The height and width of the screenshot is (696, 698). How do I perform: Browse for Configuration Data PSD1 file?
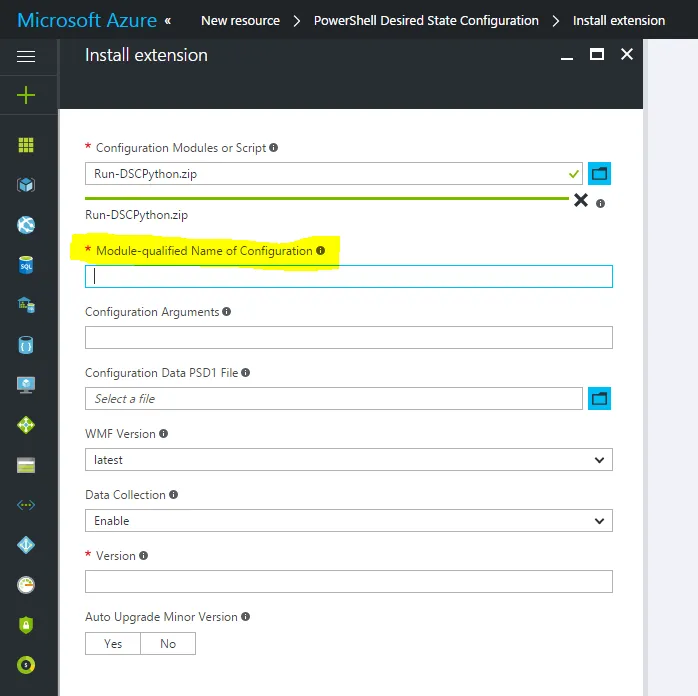click(599, 398)
